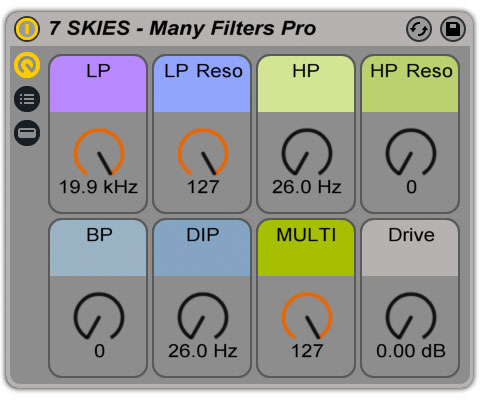Viewport: 480px width, 400px height.
Task: Toggle the Show Macro Controls button
Action: (27, 65)
